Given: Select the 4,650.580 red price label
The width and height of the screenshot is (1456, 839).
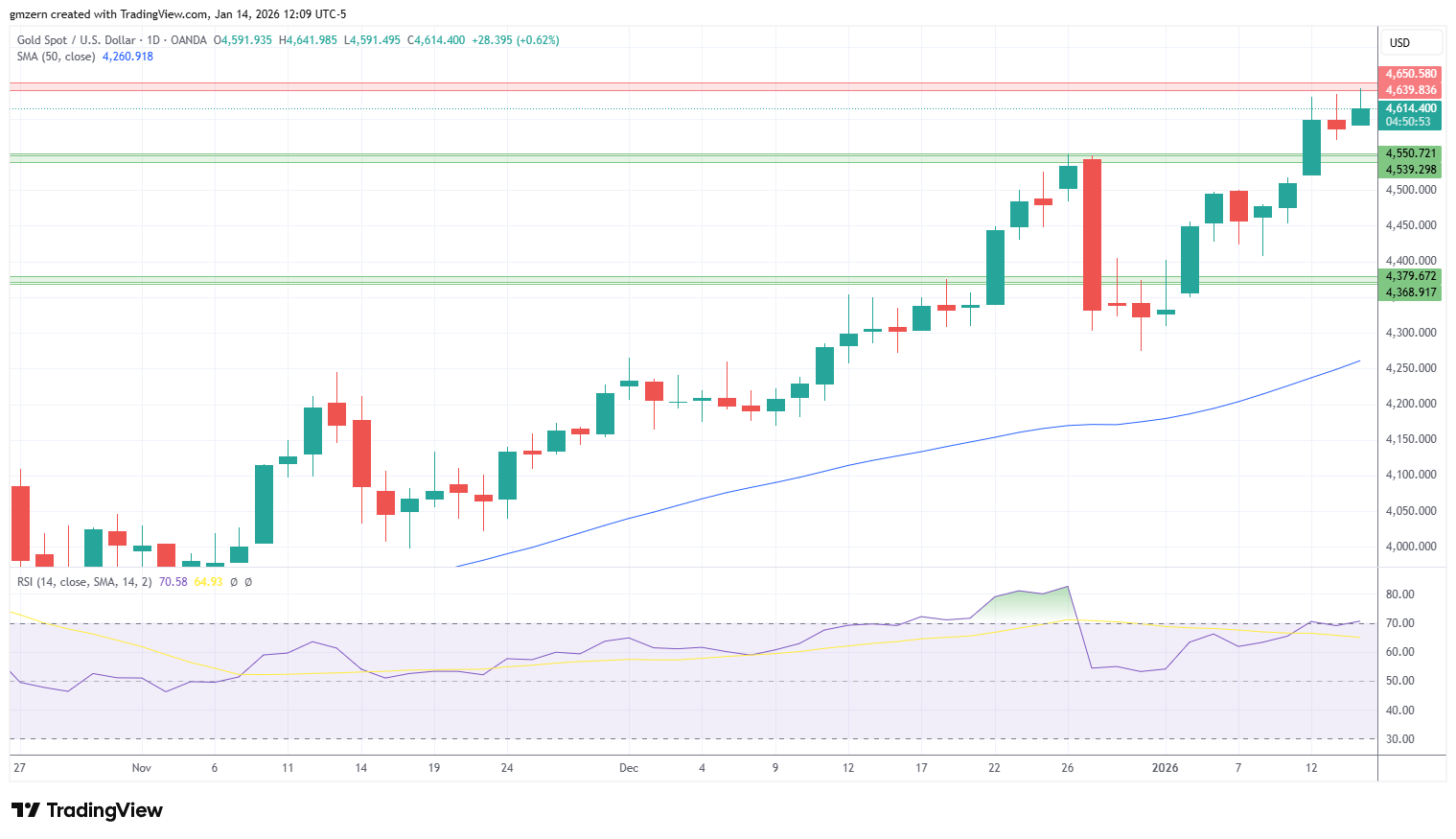Looking at the screenshot, I should 1410,74.
